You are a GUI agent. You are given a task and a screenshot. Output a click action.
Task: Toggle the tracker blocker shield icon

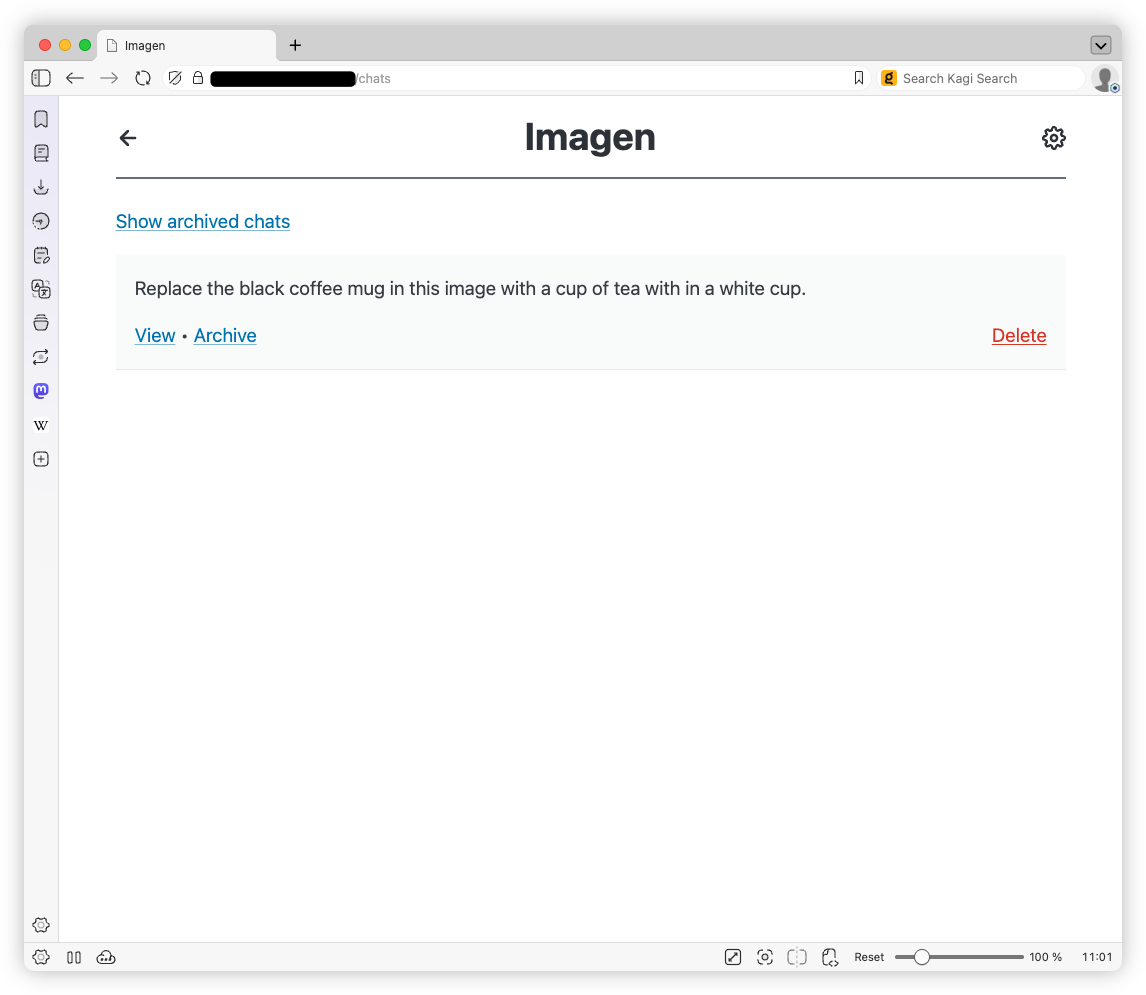pos(175,78)
